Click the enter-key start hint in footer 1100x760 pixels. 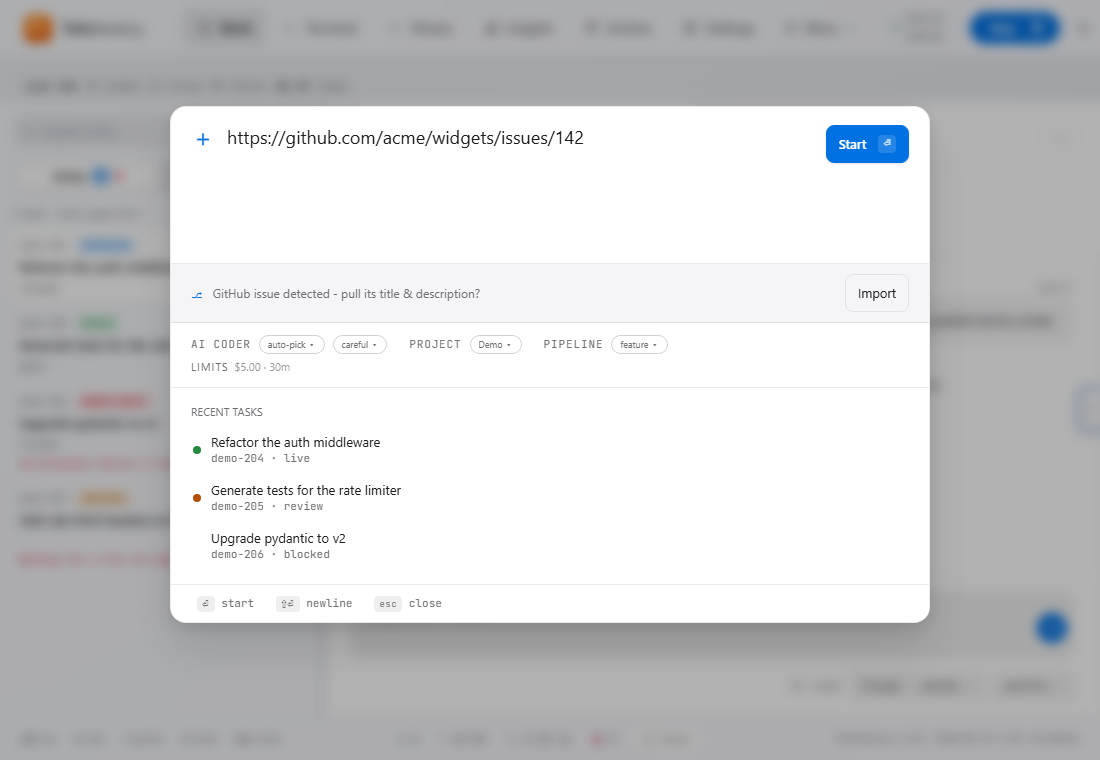click(225, 604)
